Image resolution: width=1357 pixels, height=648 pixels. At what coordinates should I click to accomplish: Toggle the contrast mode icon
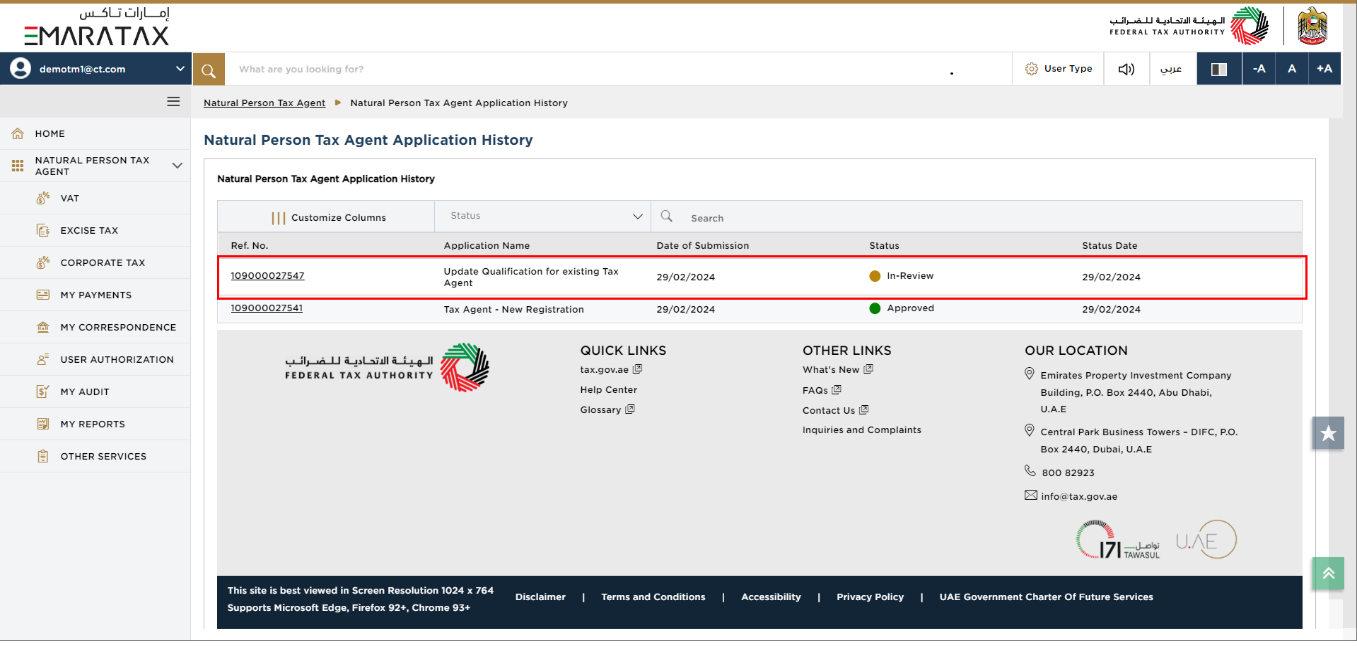(1219, 69)
